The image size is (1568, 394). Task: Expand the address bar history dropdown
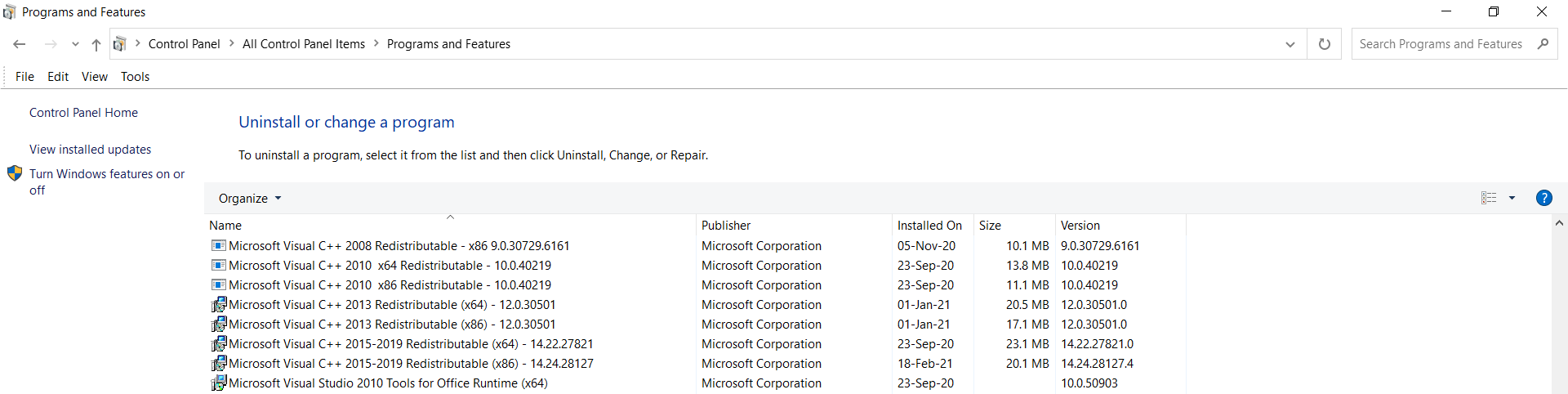(1290, 44)
